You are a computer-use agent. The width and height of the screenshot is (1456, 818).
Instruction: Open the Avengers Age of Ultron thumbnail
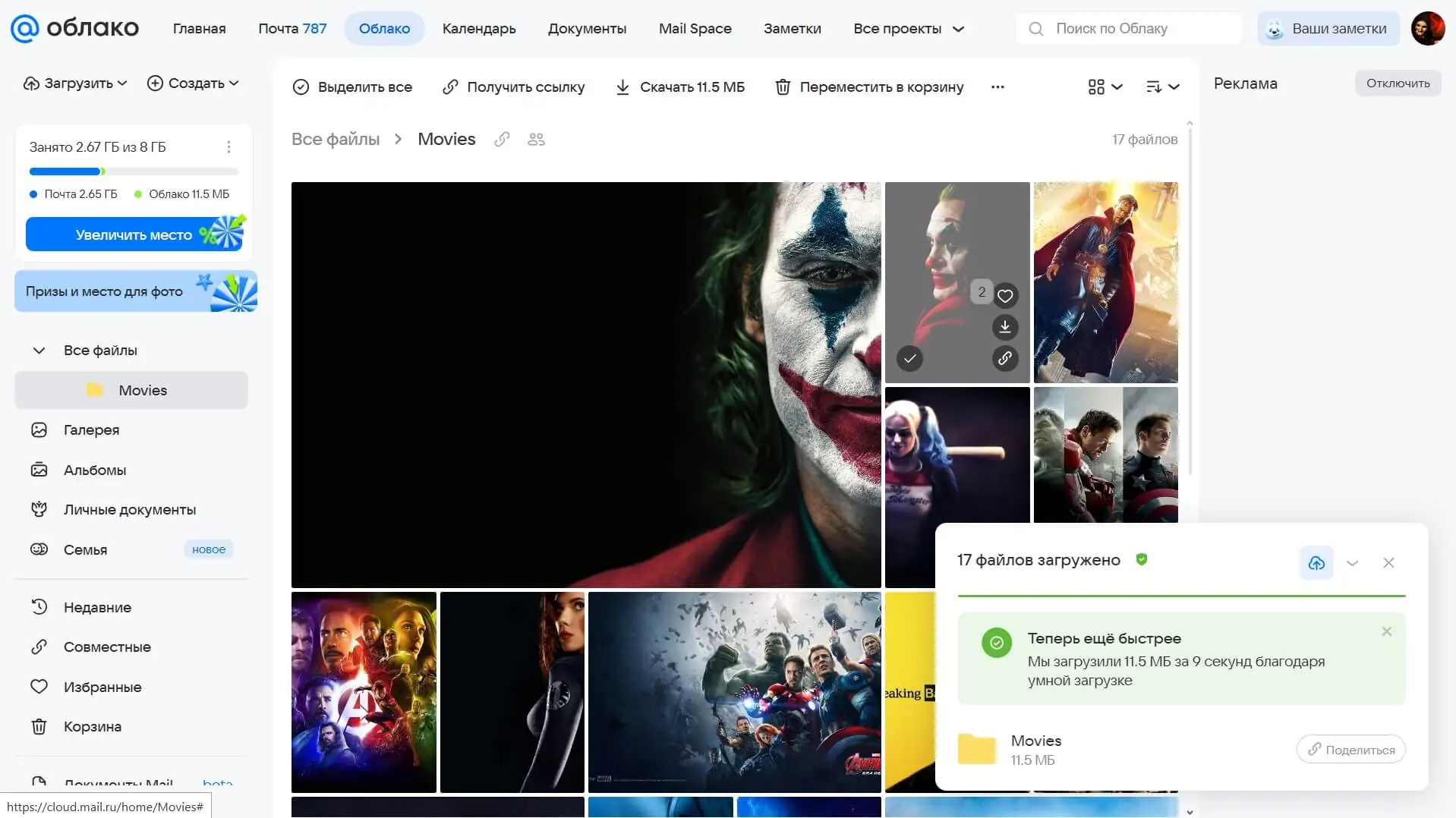735,692
